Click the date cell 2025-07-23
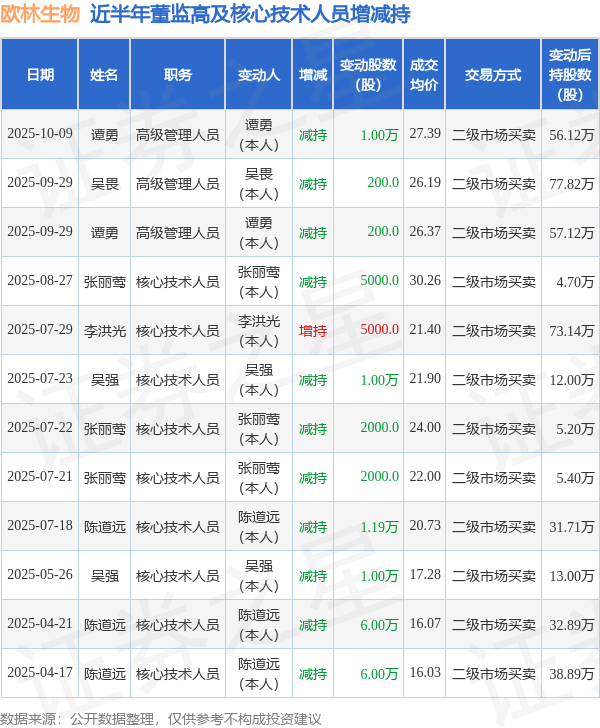 click(40, 378)
